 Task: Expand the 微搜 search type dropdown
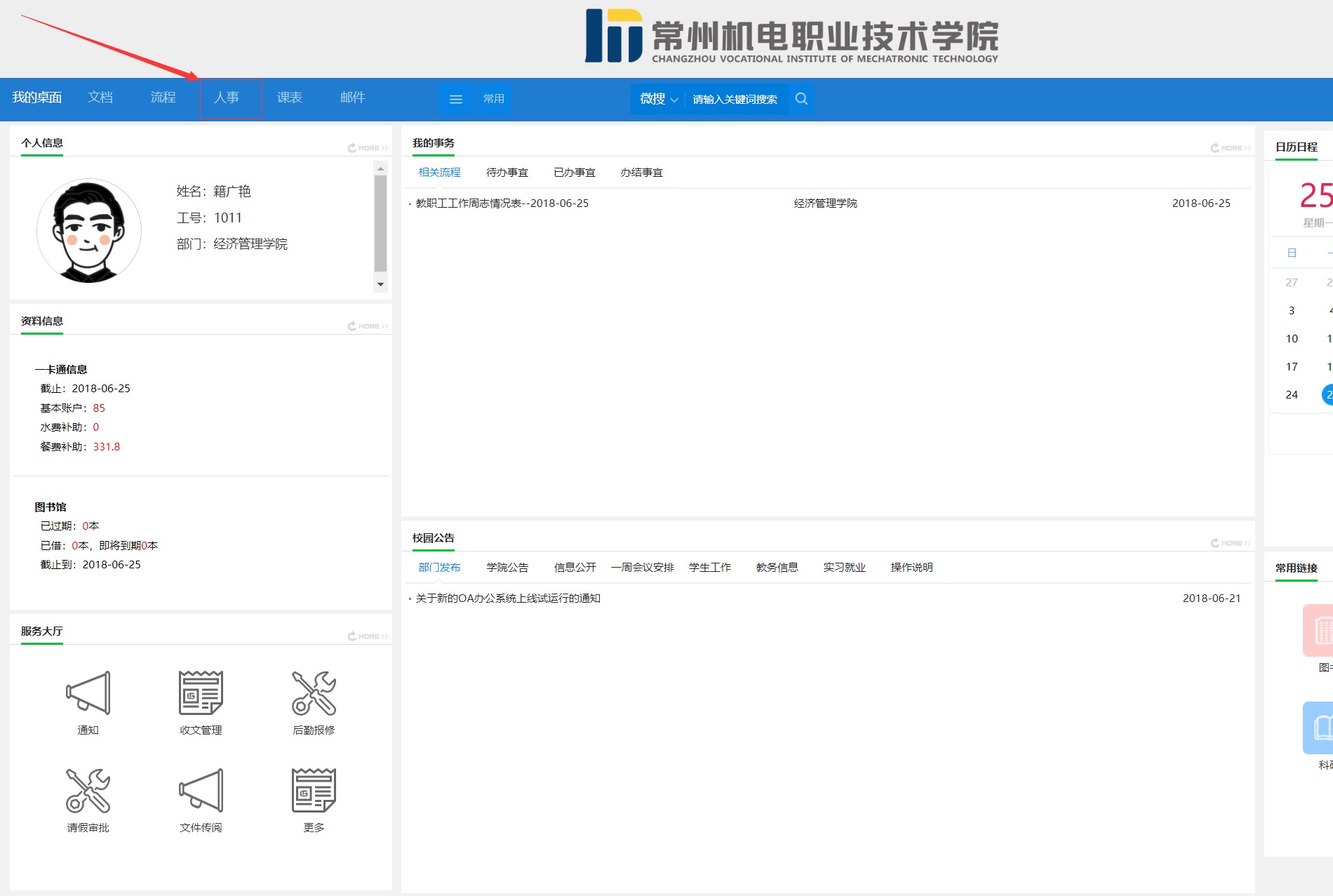(x=658, y=99)
